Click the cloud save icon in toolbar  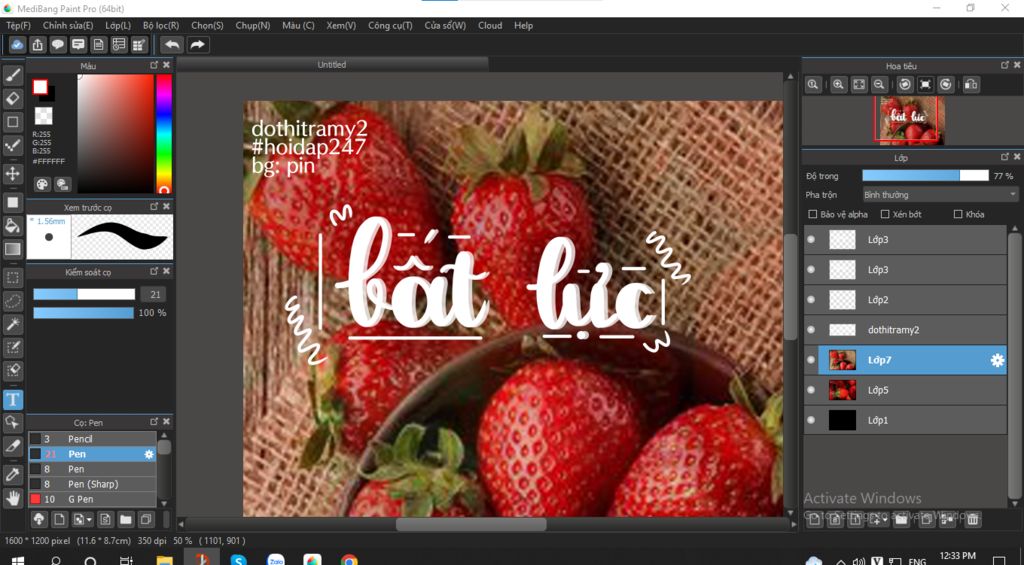17,44
